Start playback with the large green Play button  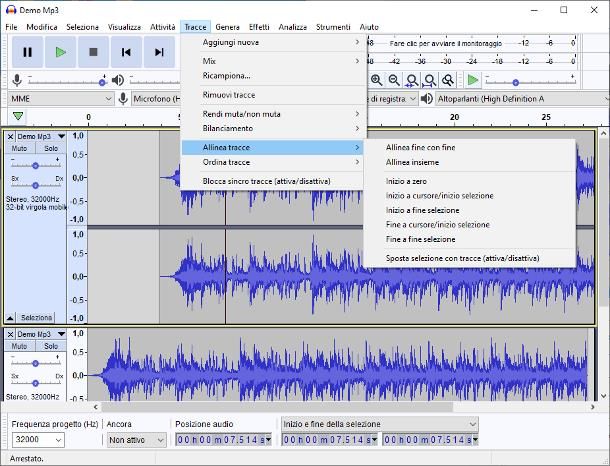[x=60, y=52]
